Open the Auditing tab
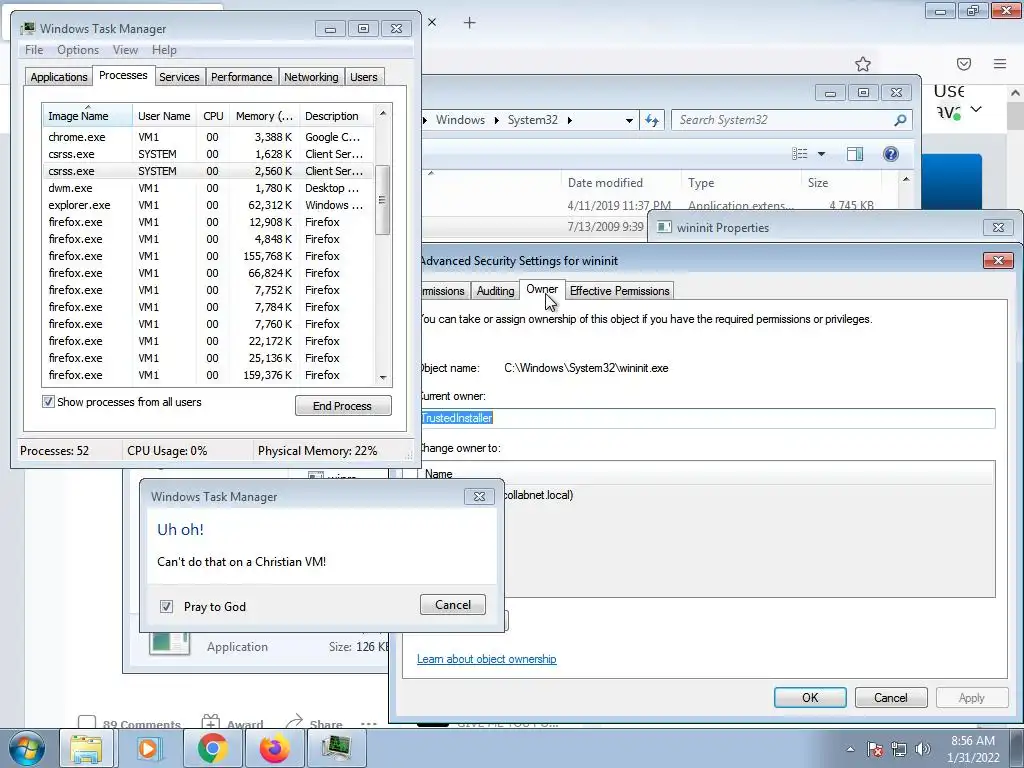The image size is (1024, 768). click(x=495, y=291)
